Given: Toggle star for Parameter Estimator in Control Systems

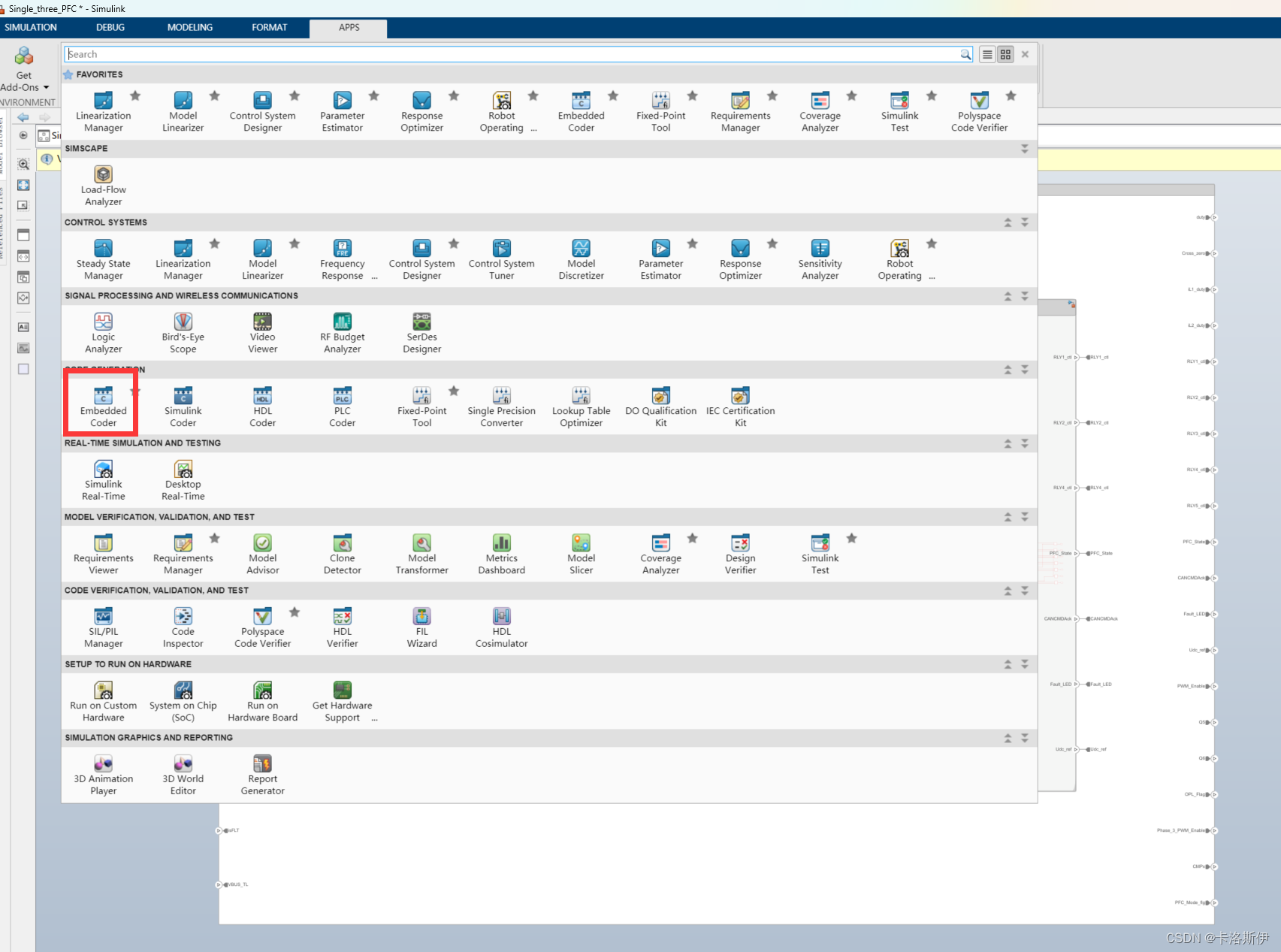Looking at the screenshot, I should tap(693, 243).
